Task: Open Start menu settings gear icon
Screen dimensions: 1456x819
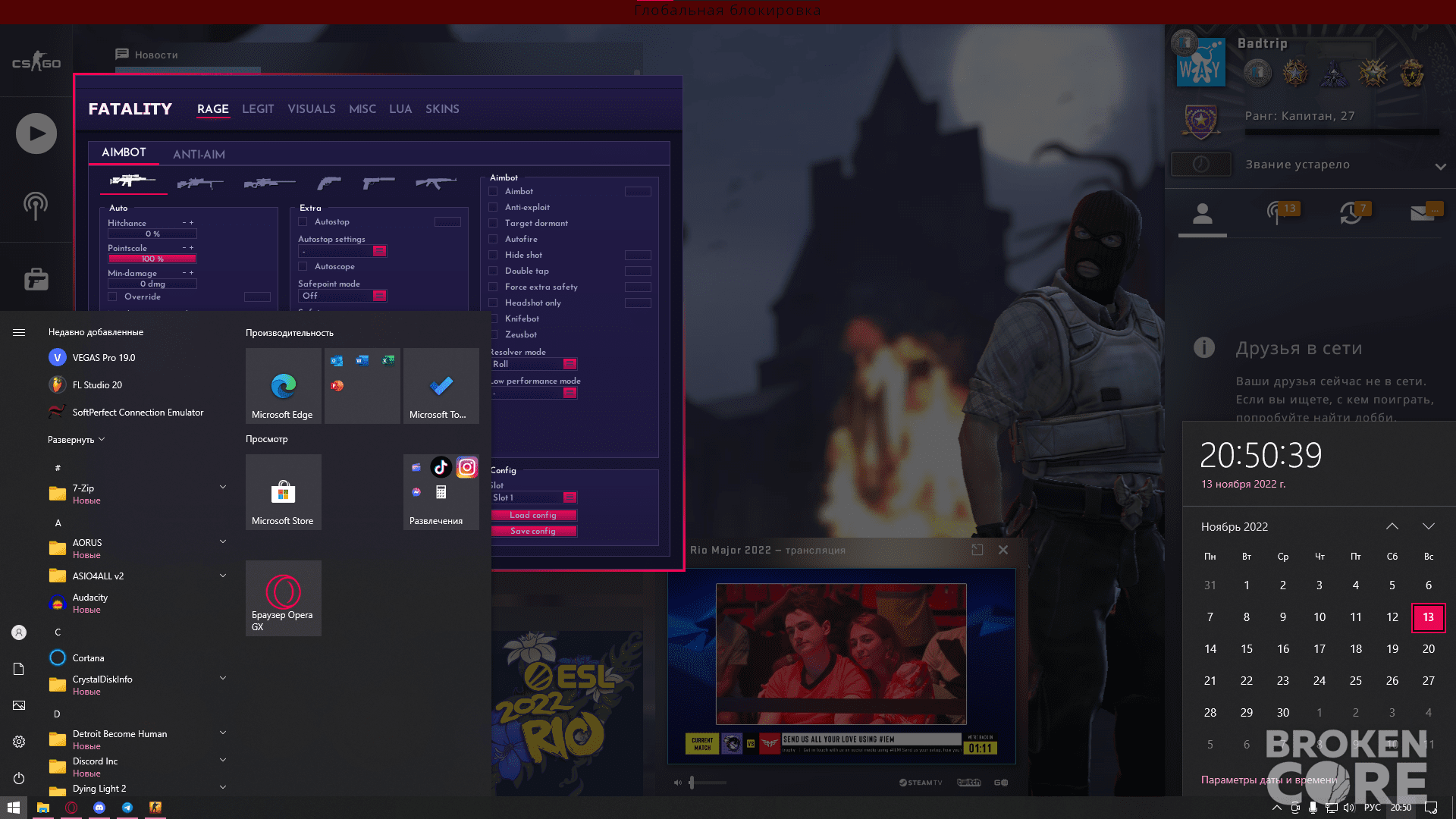Action: [x=19, y=742]
